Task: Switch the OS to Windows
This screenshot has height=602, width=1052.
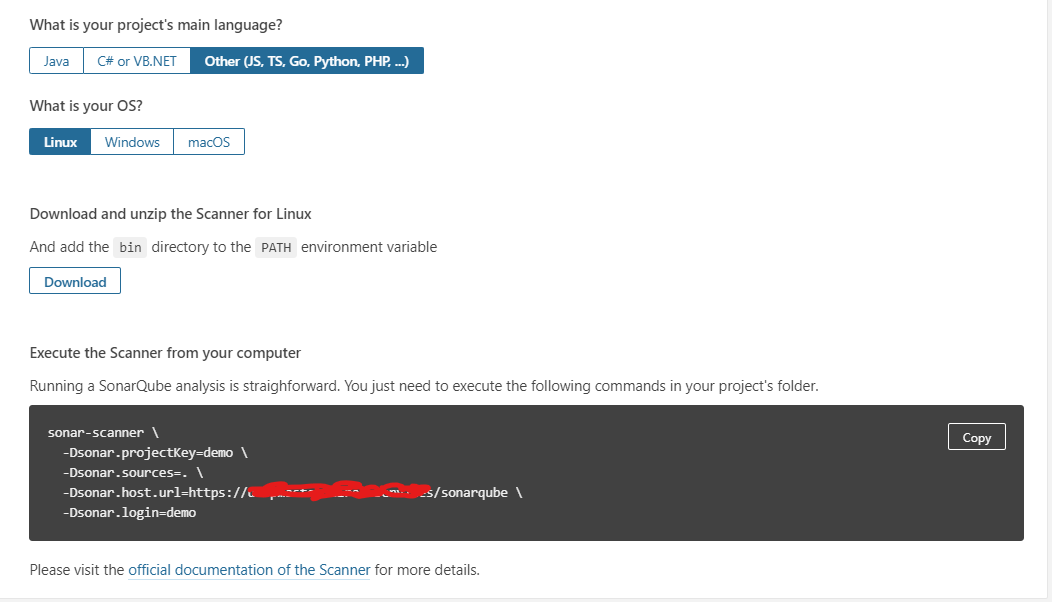Action: click(132, 142)
